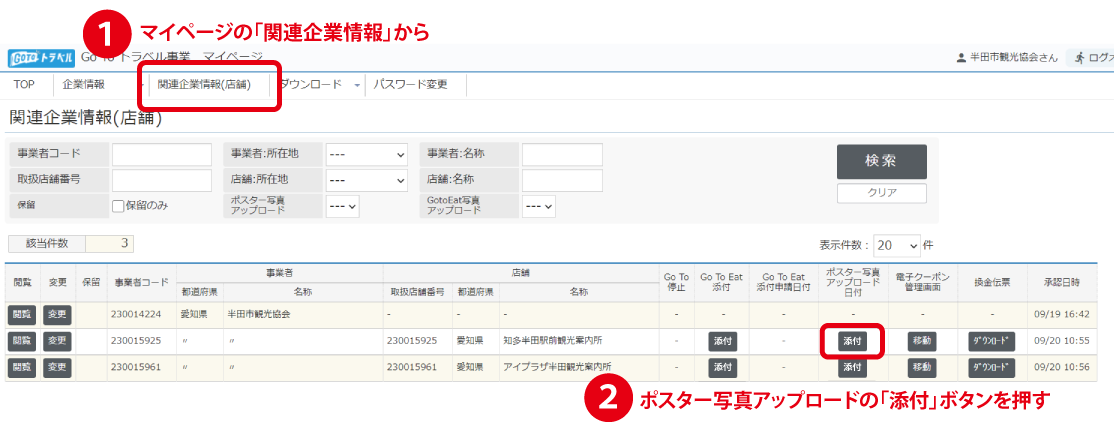1114x430 pixels.
Task: Open the 店舗:所在地 dropdown
Action: click(366, 181)
